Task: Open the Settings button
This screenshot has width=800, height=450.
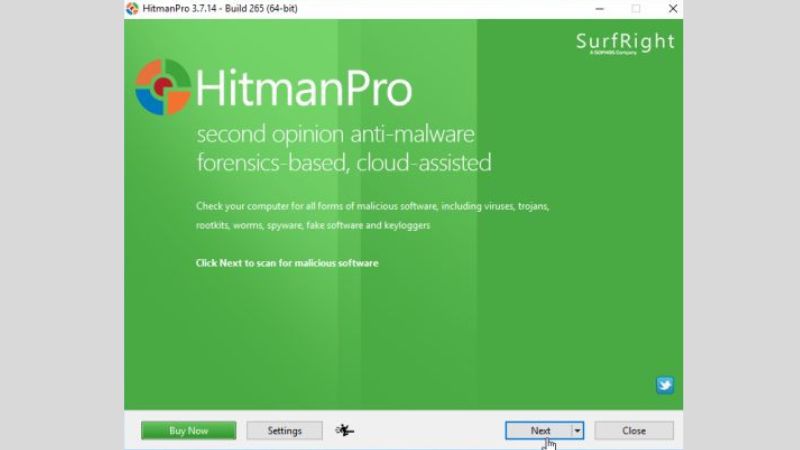Action: click(x=284, y=431)
